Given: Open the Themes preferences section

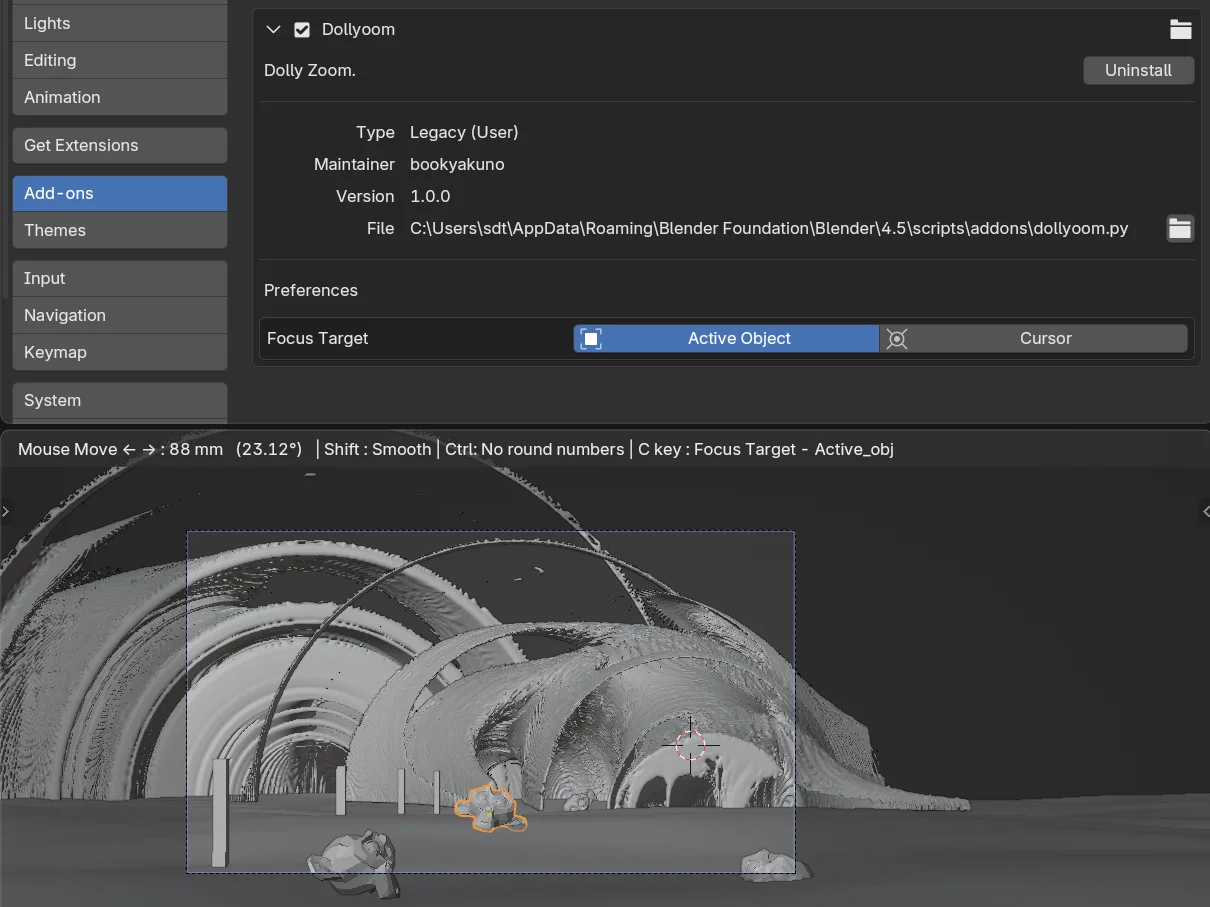Looking at the screenshot, I should (119, 230).
